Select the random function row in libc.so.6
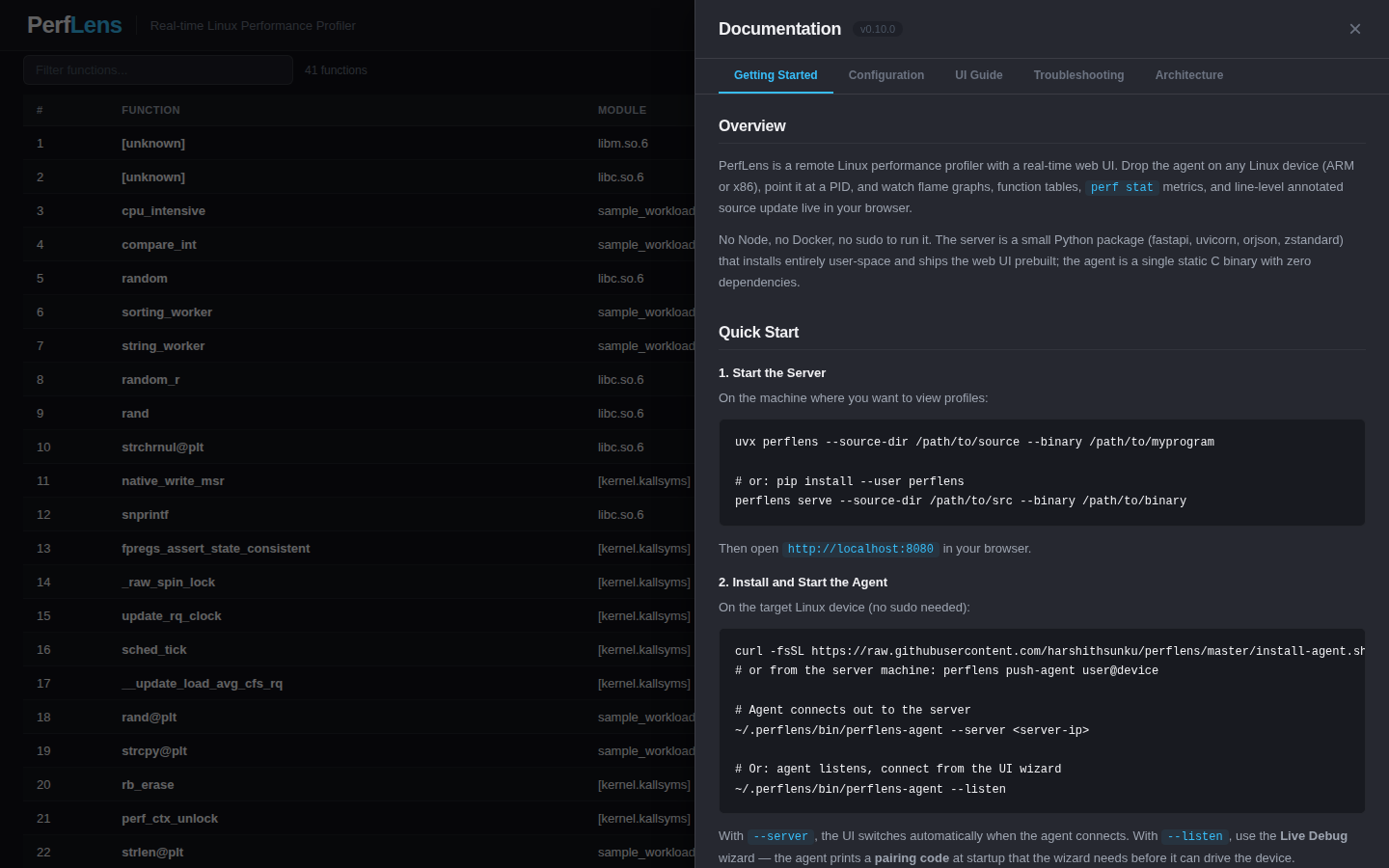Screen dimensions: 1389x868 coord(359,279)
